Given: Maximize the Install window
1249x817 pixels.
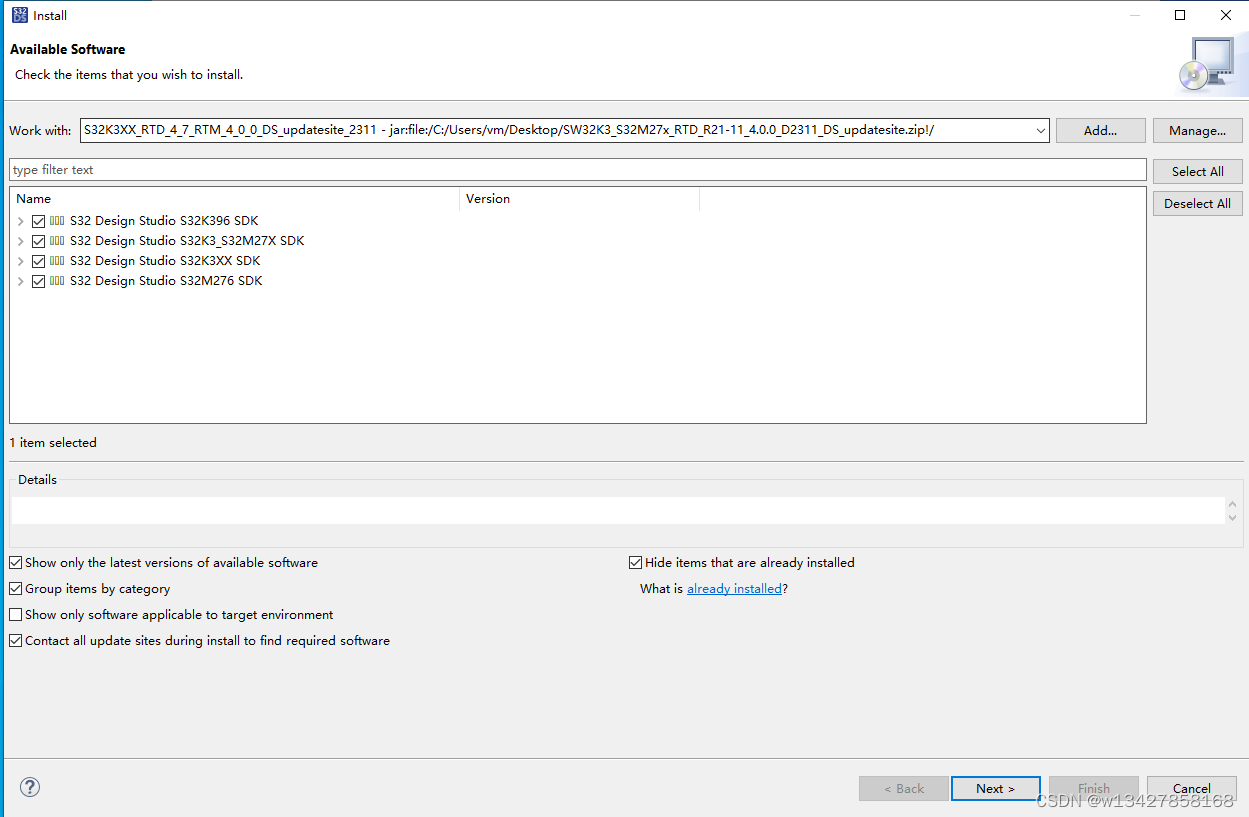Looking at the screenshot, I should (x=1180, y=15).
